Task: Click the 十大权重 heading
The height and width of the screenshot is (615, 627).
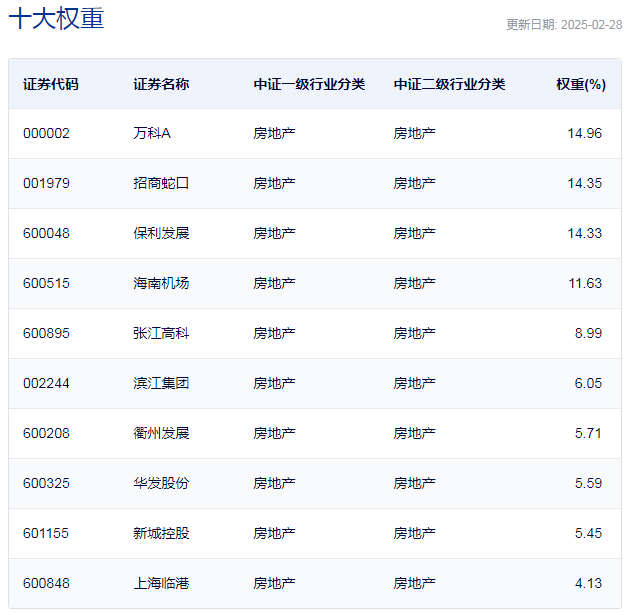Action: (56, 18)
